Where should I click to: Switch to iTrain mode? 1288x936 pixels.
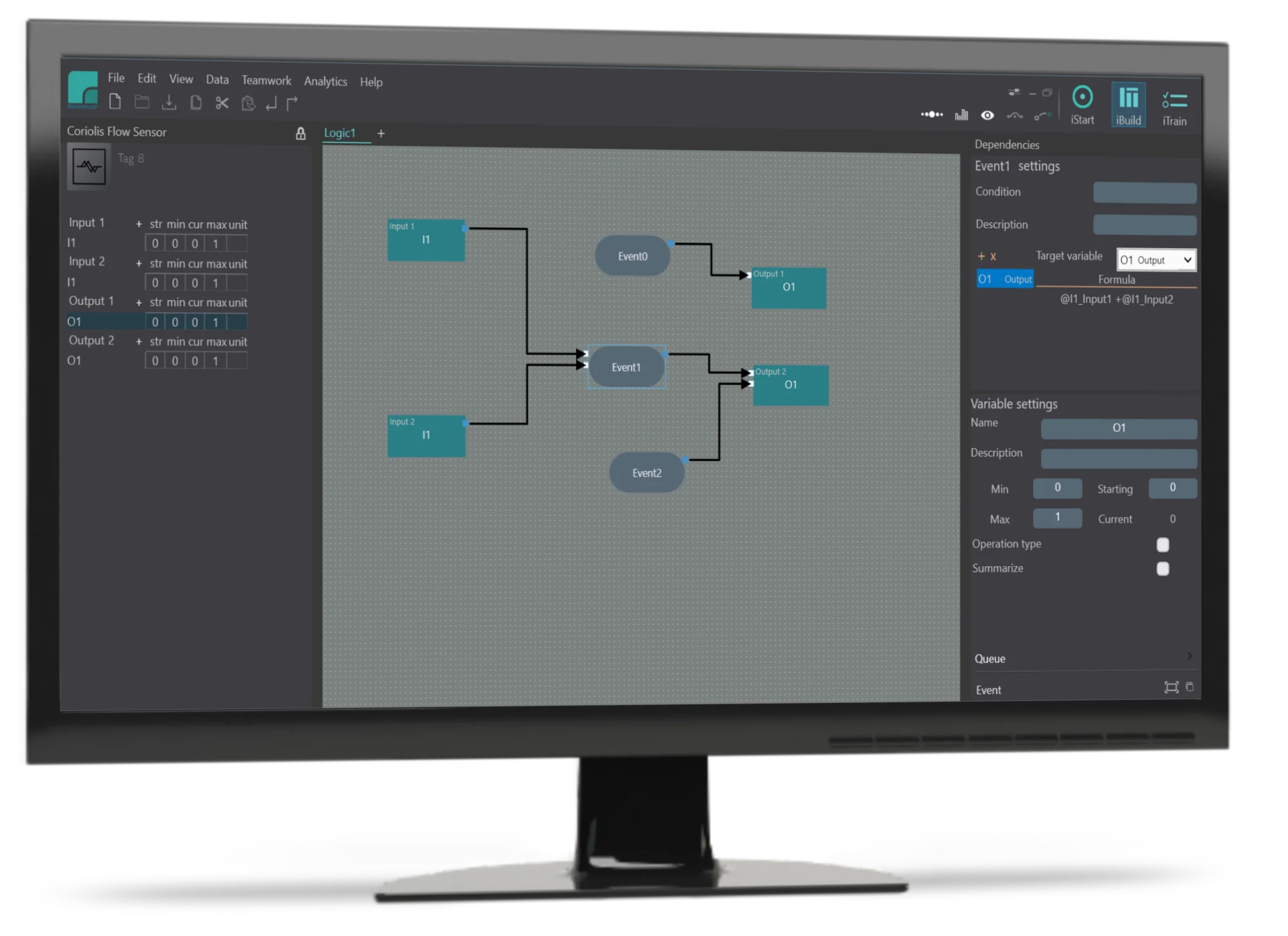1174,107
